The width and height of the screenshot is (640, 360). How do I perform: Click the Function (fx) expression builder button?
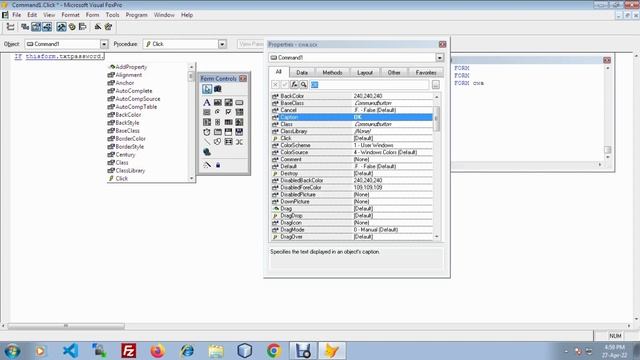pos(294,84)
